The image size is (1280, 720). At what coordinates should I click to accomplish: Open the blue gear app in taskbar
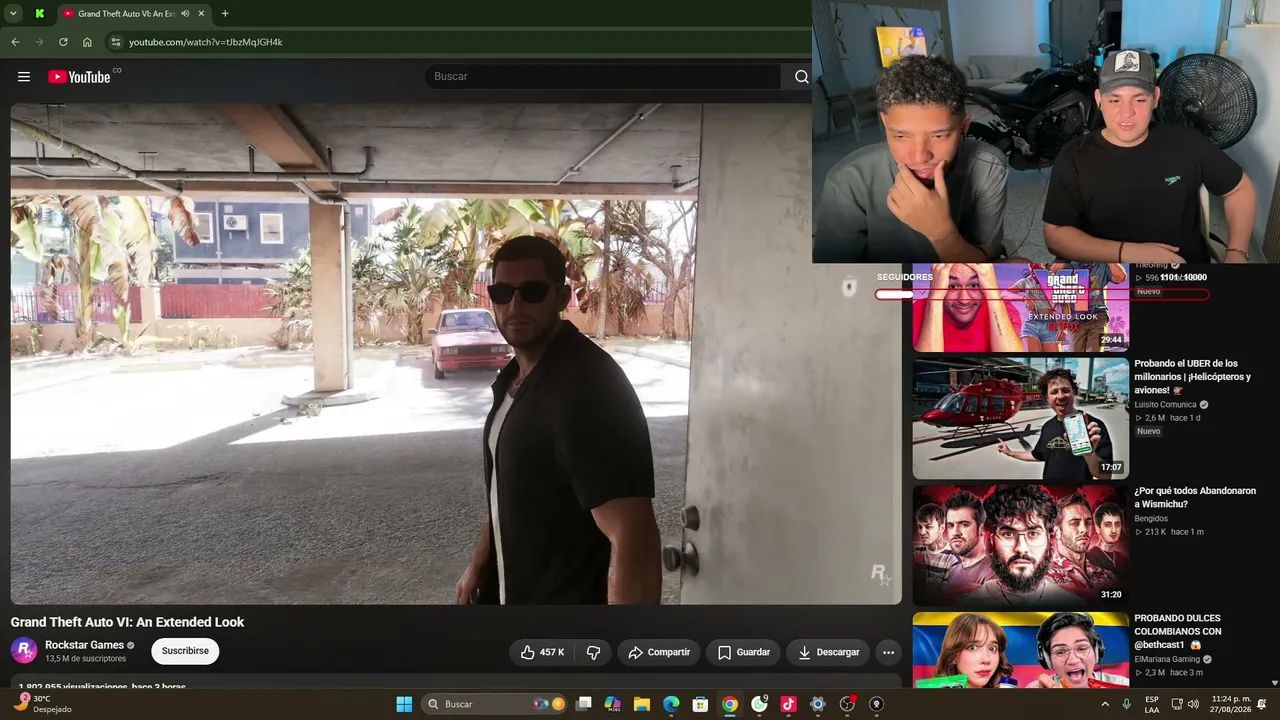click(x=818, y=704)
